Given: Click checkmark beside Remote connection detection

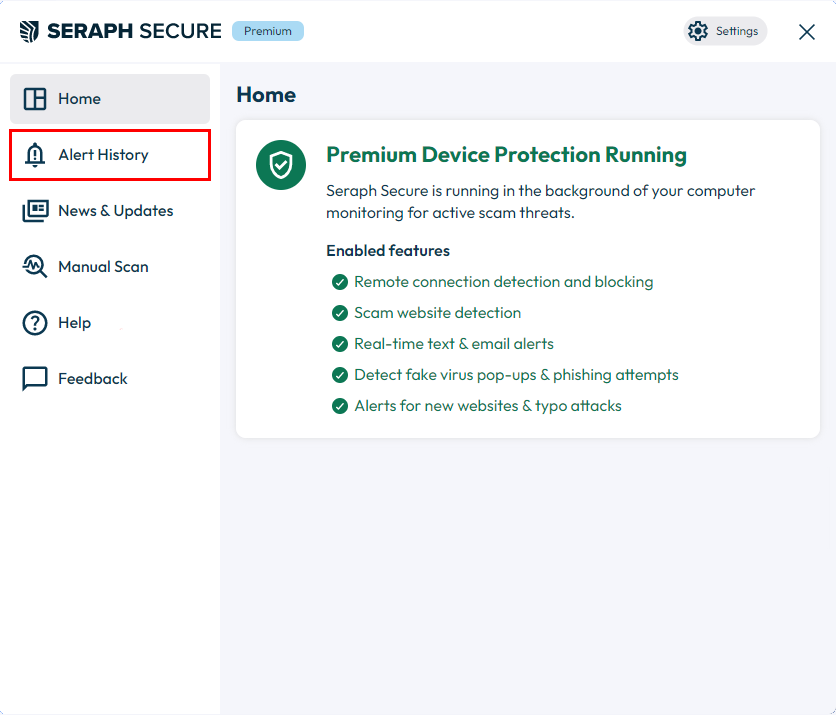Looking at the screenshot, I should (x=340, y=282).
